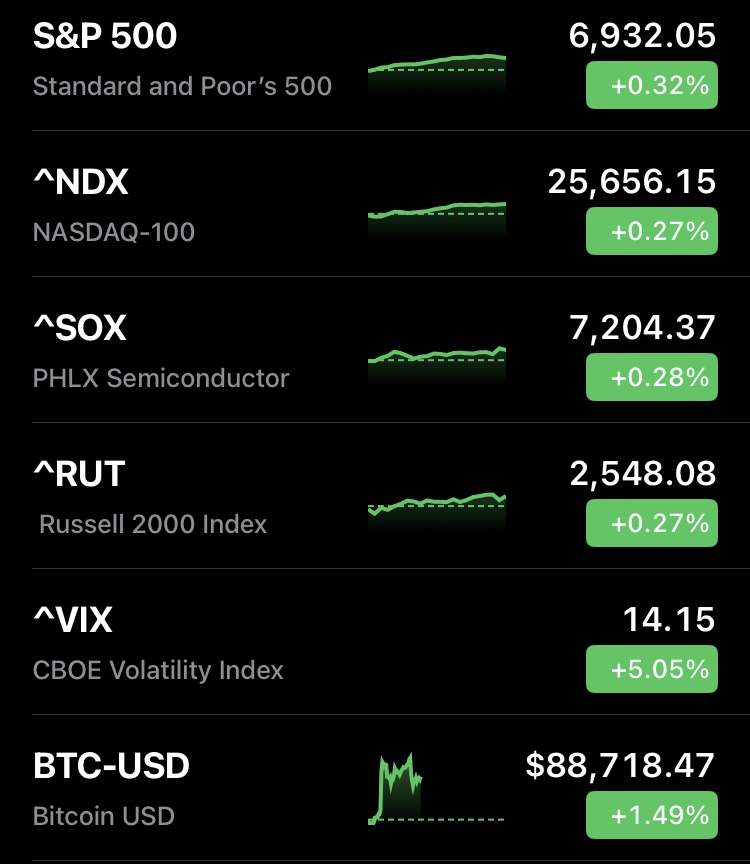Toggle the S&P 500 +0.32% change badge

(x=651, y=86)
